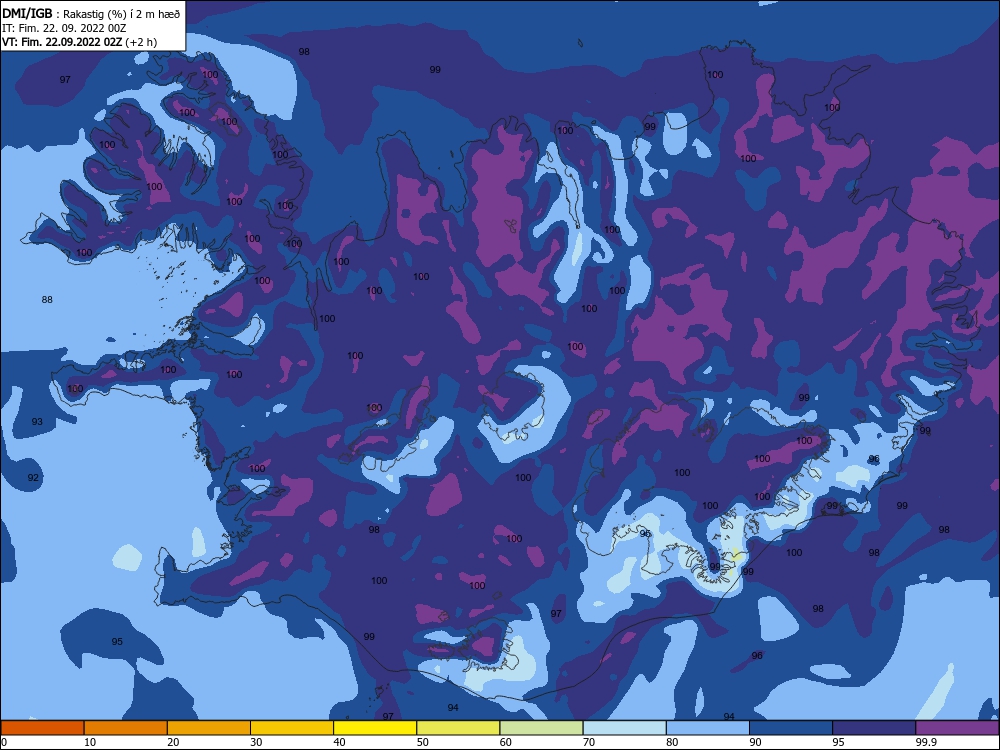
Task: Click the 10–20 orange legend swatch
Action: (x=126, y=728)
